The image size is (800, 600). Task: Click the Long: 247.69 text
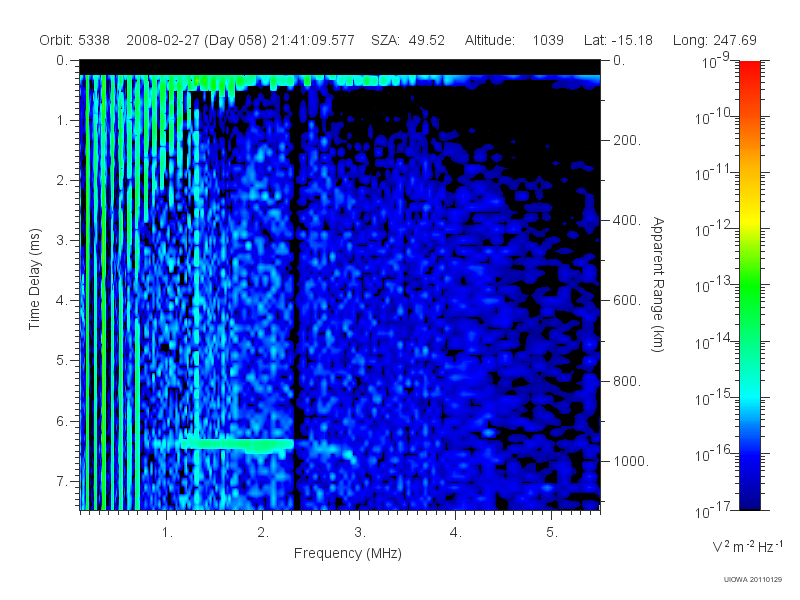[x=714, y=40]
